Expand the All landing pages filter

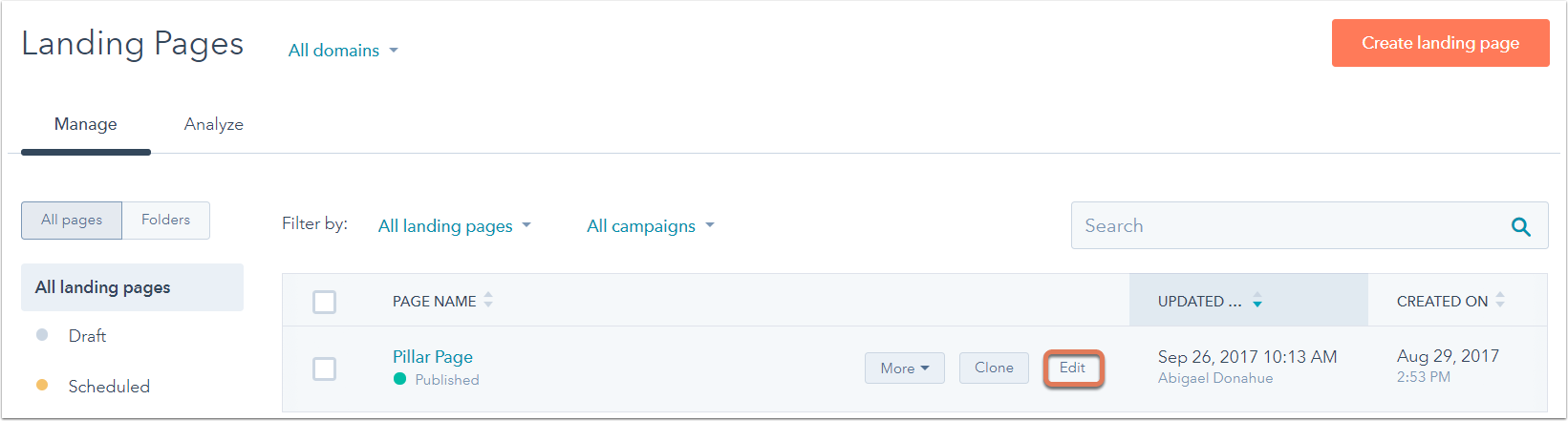(454, 226)
